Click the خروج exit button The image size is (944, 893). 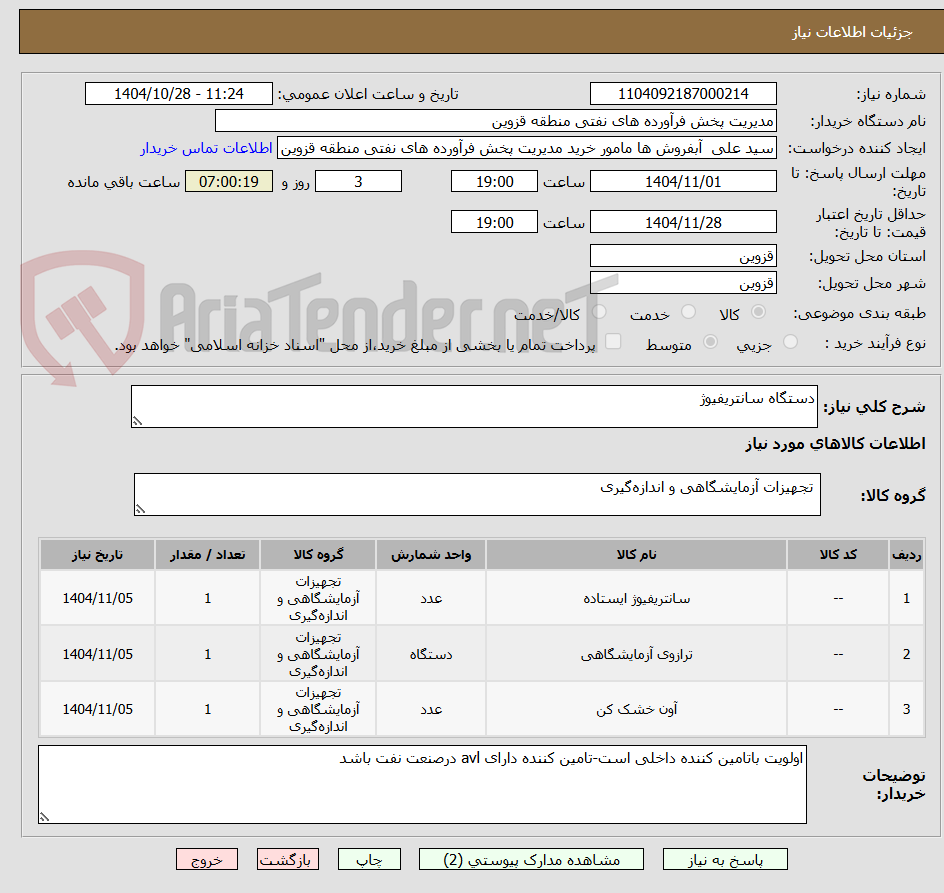click(x=207, y=859)
